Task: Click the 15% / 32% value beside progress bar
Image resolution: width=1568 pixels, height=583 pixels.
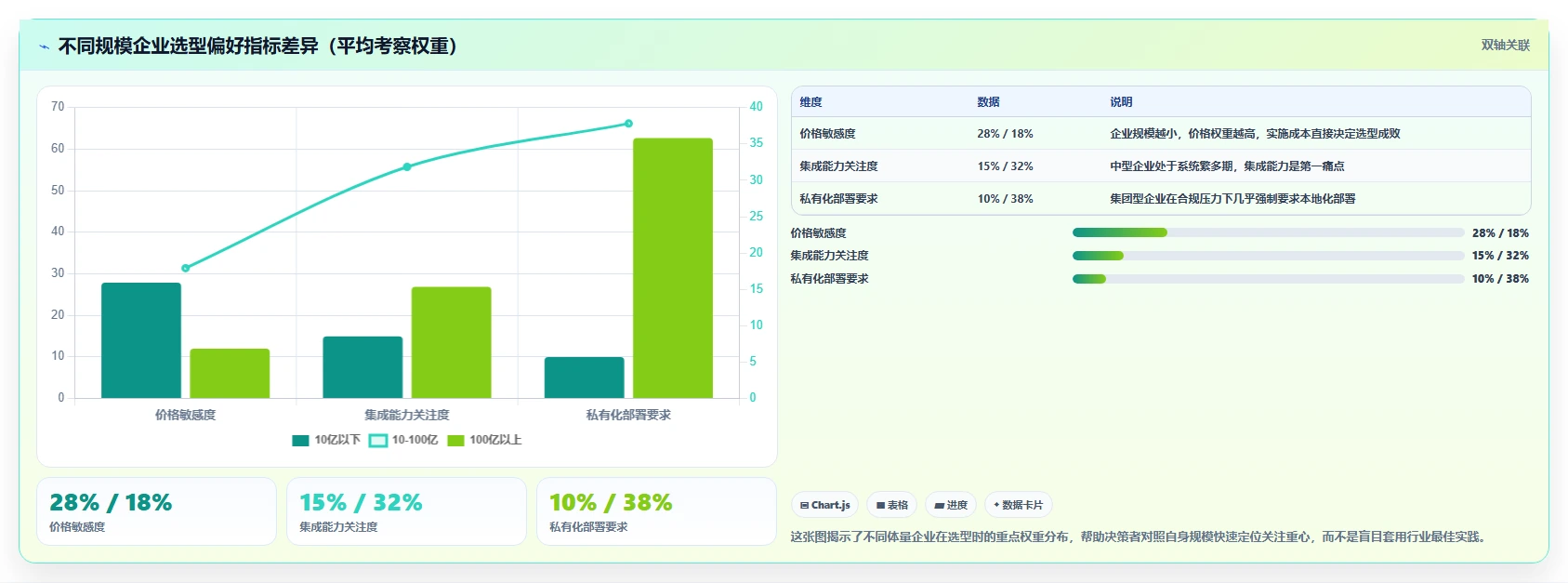Action: [x=1500, y=256]
